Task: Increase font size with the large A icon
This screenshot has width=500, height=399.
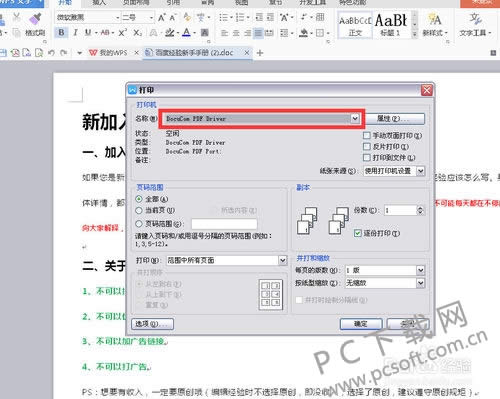Action: (161, 17)
